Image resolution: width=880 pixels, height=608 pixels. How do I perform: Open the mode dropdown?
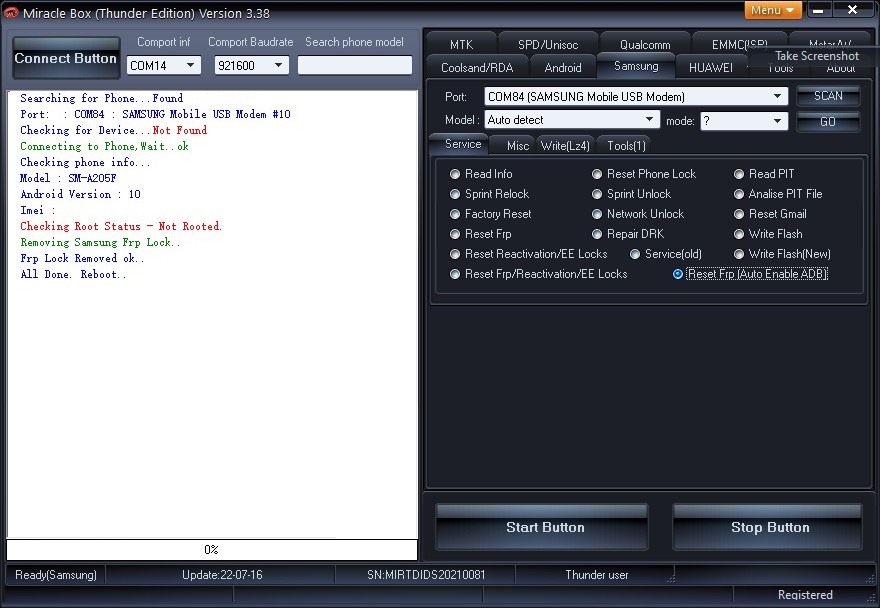click(744, 121)
